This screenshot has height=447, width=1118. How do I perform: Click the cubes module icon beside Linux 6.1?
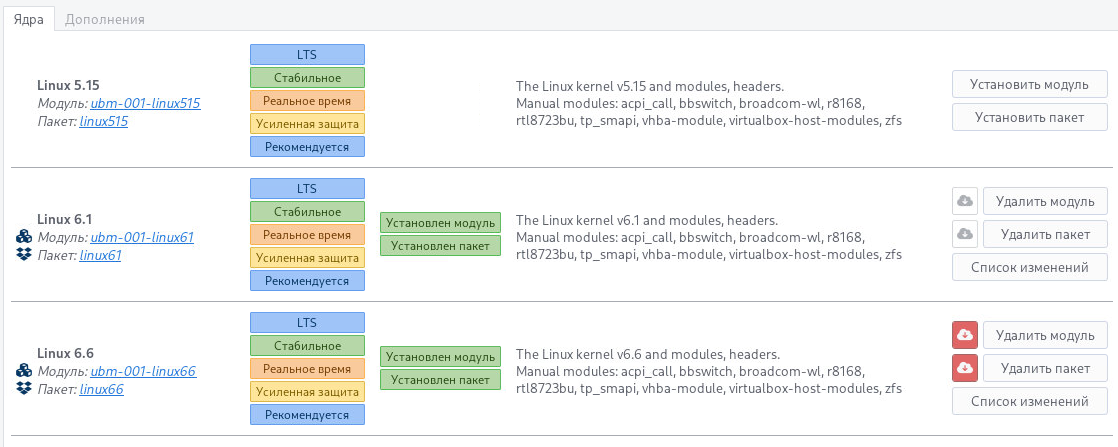pos(25,237)
